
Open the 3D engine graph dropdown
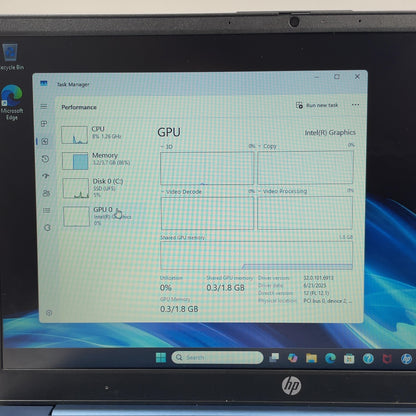click(x=166, y=147)
